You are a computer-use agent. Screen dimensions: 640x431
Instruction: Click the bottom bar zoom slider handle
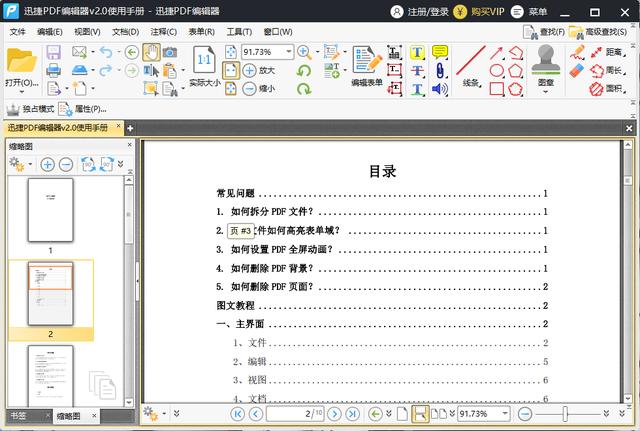pos(565,413)
